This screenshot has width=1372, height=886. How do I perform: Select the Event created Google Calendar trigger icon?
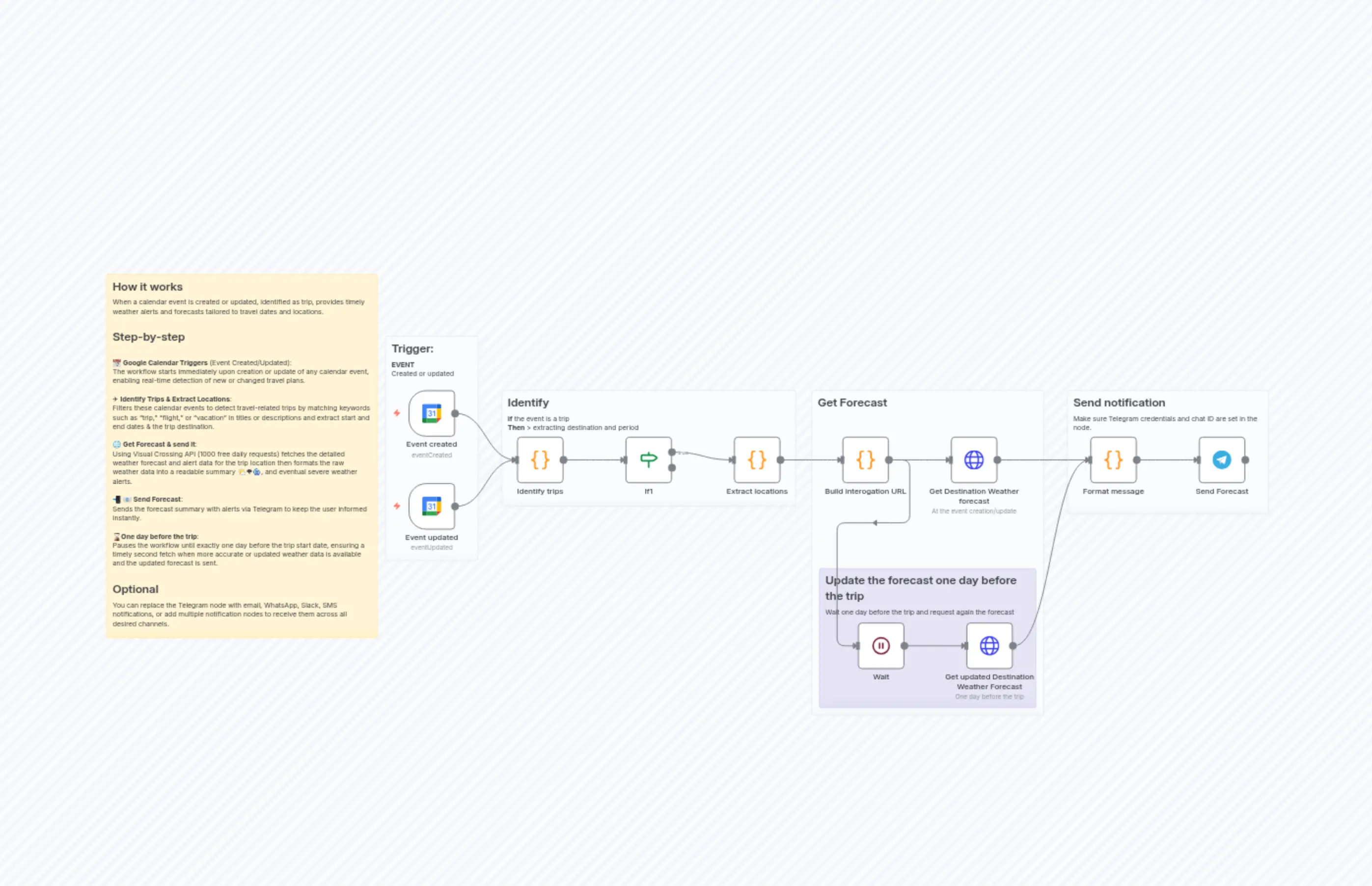tap(432, 413)
